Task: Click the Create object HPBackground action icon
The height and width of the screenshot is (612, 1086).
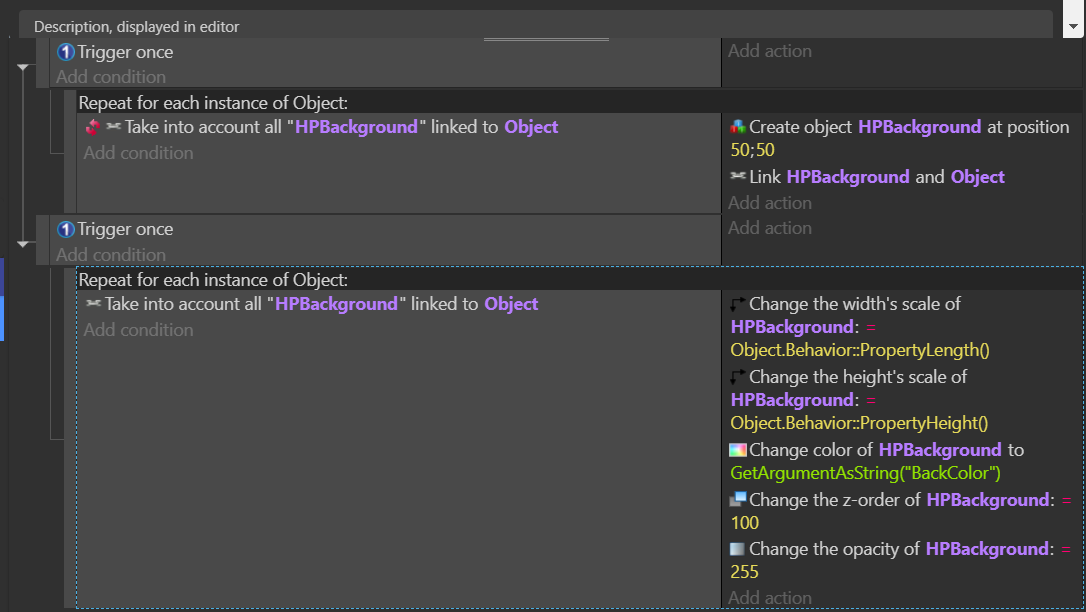Action: tap(738, 127)
